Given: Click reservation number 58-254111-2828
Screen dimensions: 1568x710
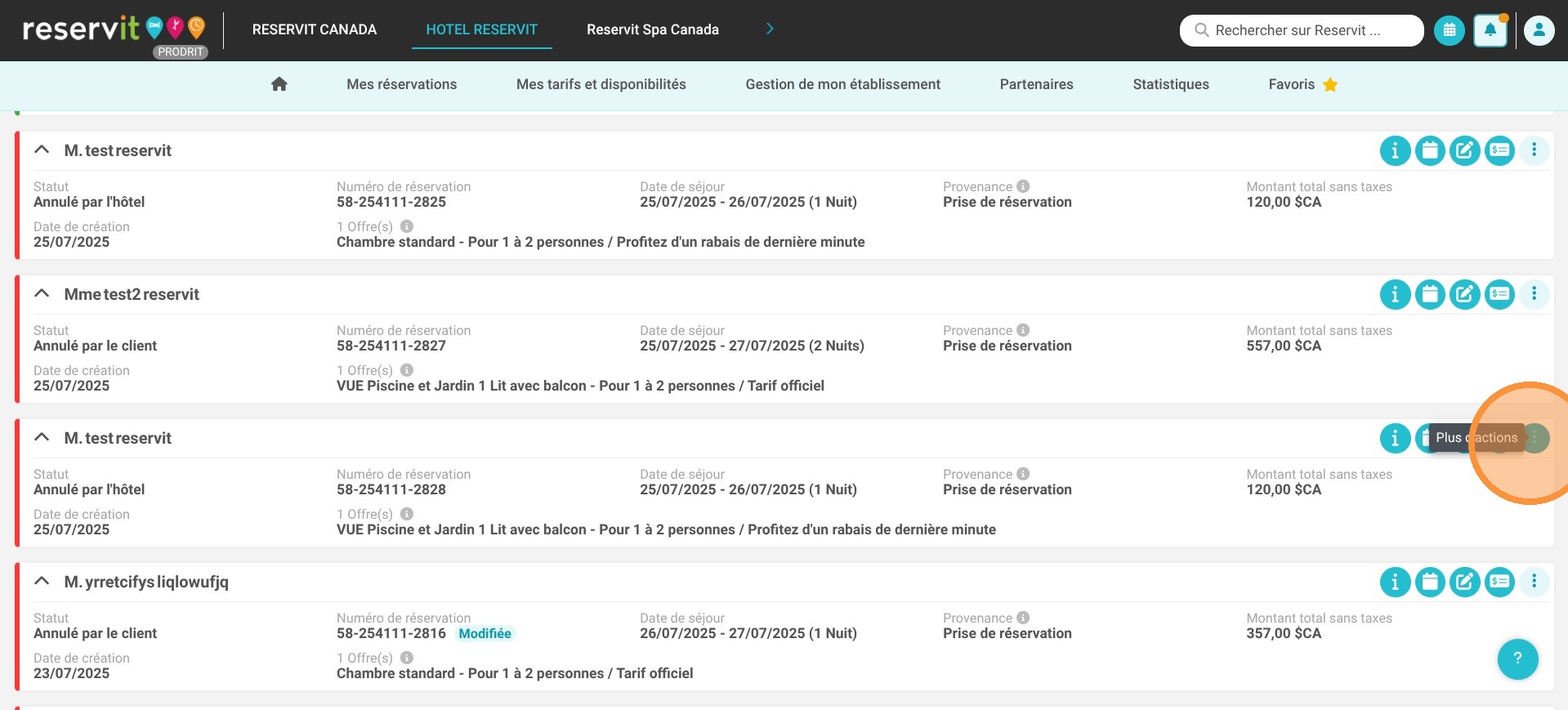Looking at the screenshot, I should pos(391,489).
